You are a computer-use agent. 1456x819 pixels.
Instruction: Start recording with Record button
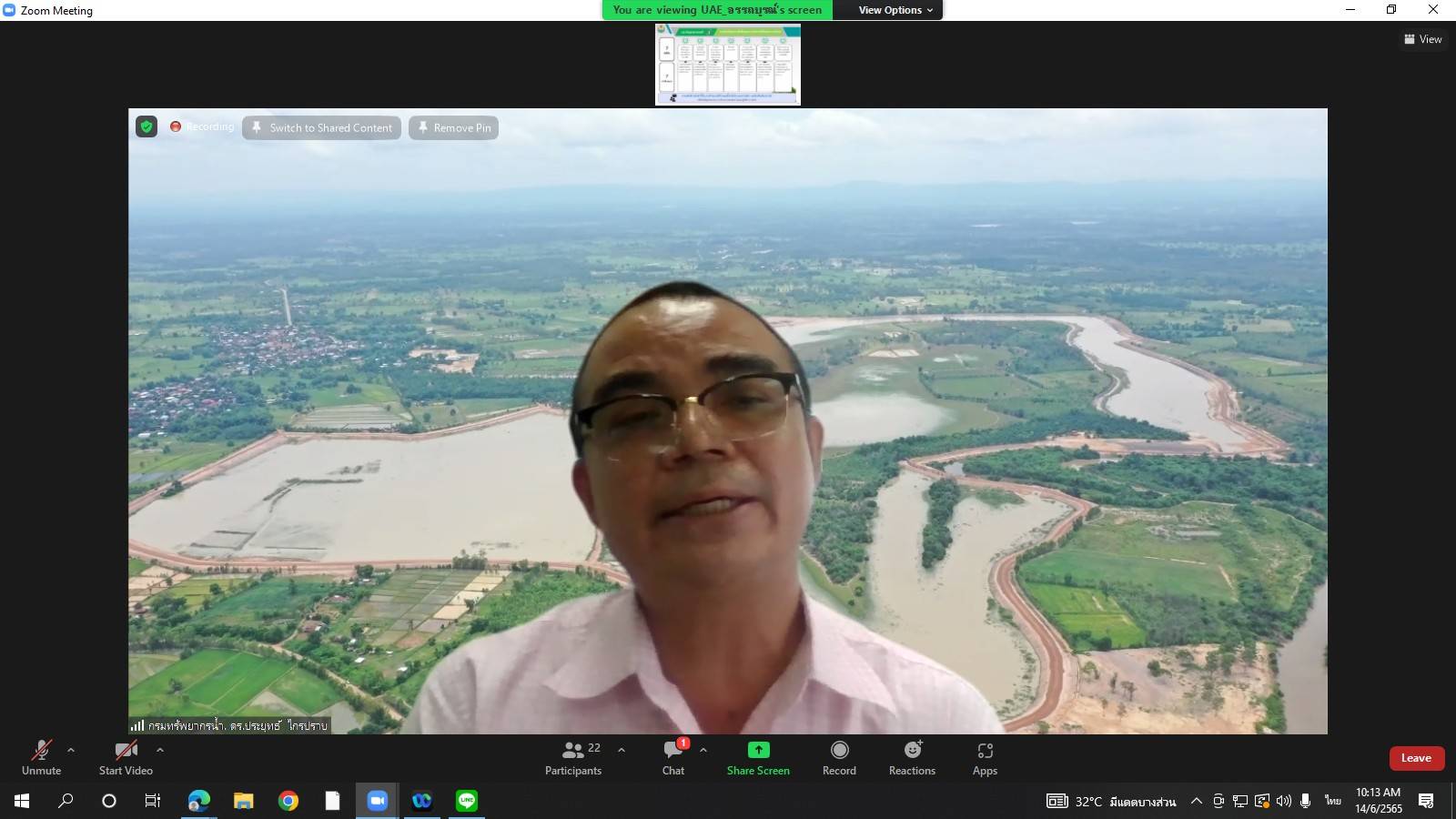click(839, 757)
